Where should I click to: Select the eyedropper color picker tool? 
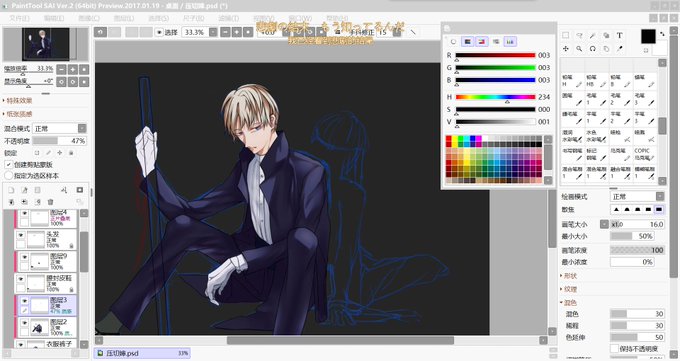[x=619, y=49]
